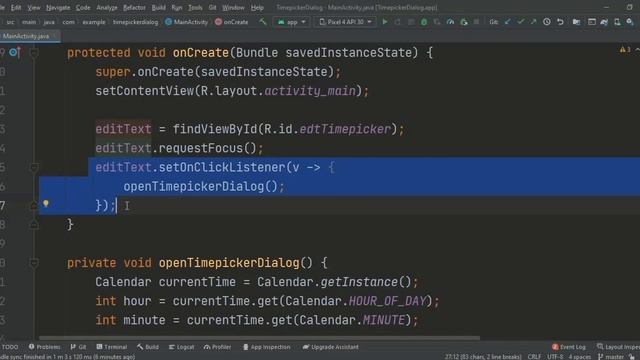The height and width of the screenshot is (360, 640).
Task: Open the app run configuration dropdown
Action: click(291, 22)
